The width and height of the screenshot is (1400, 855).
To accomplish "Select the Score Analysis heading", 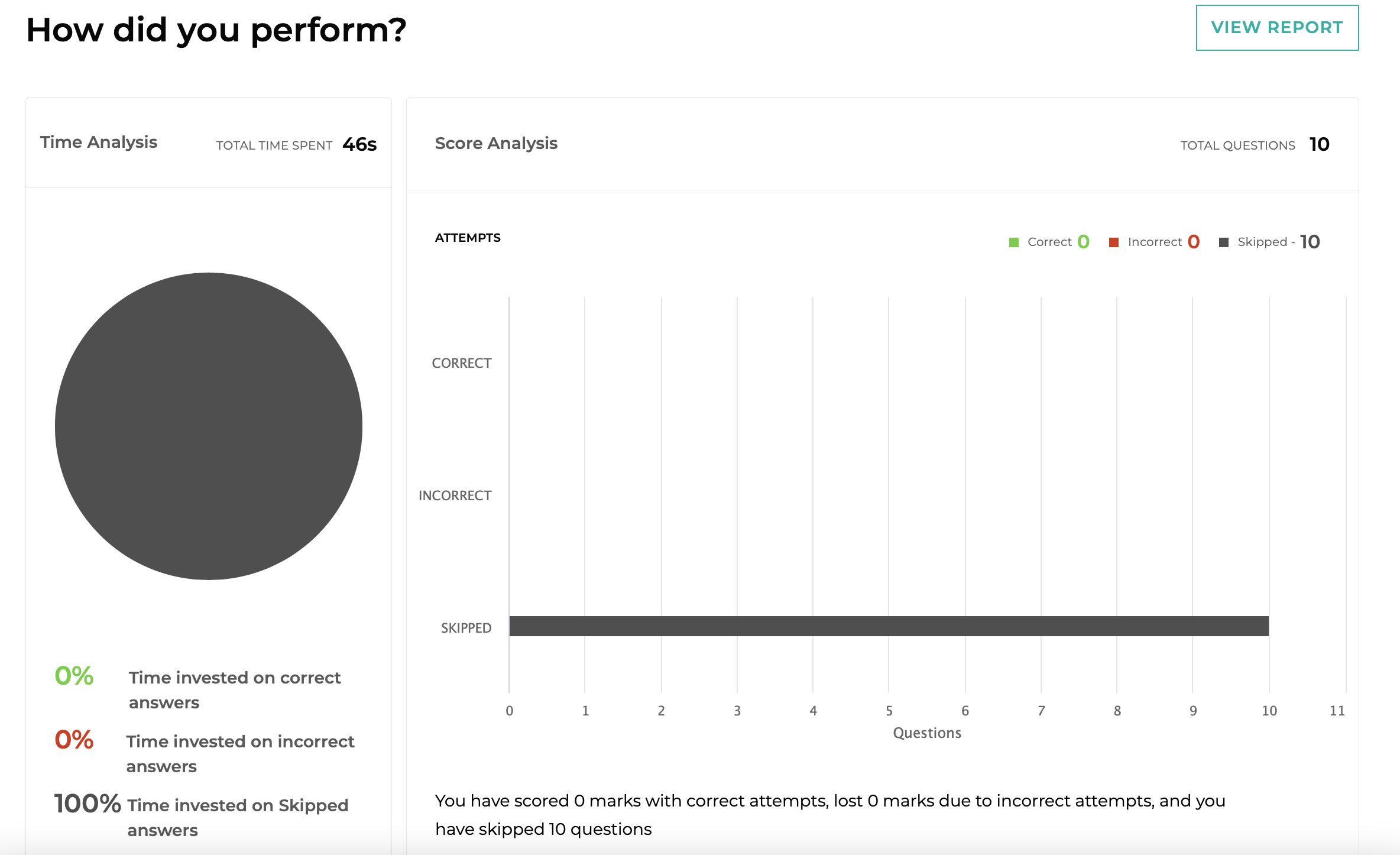I will point(496,144).
